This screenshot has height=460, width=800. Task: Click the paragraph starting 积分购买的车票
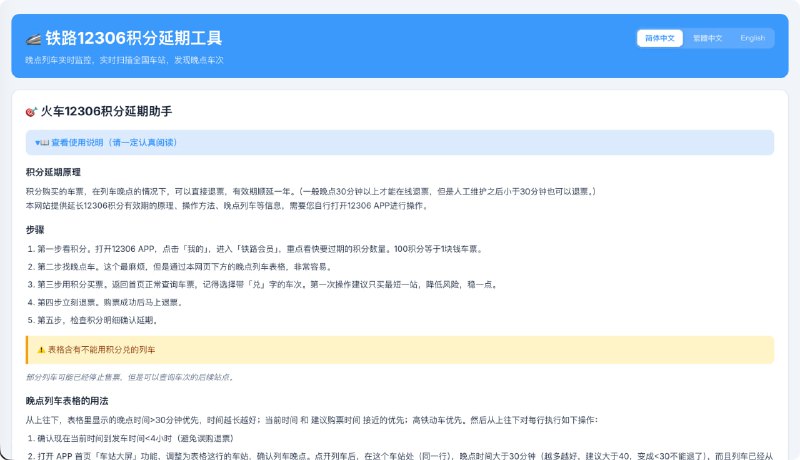311,192
